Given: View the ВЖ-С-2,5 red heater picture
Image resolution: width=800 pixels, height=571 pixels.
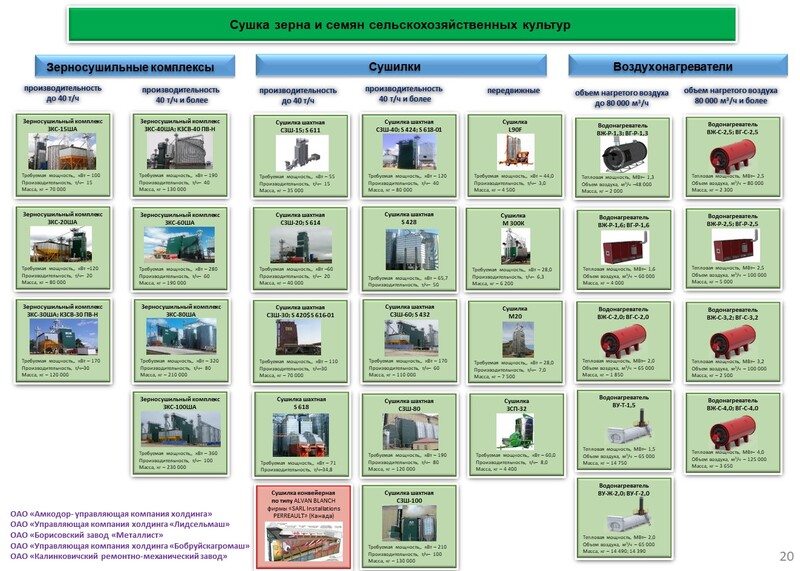Looking at the screenshot, I should pos(733,155).
